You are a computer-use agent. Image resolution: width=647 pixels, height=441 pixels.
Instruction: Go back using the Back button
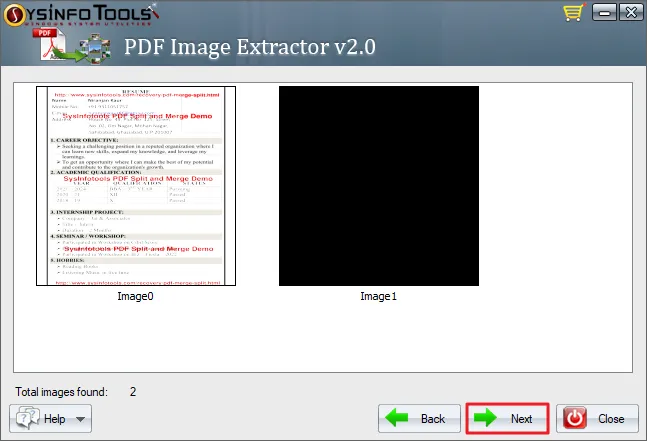(419, 419)
